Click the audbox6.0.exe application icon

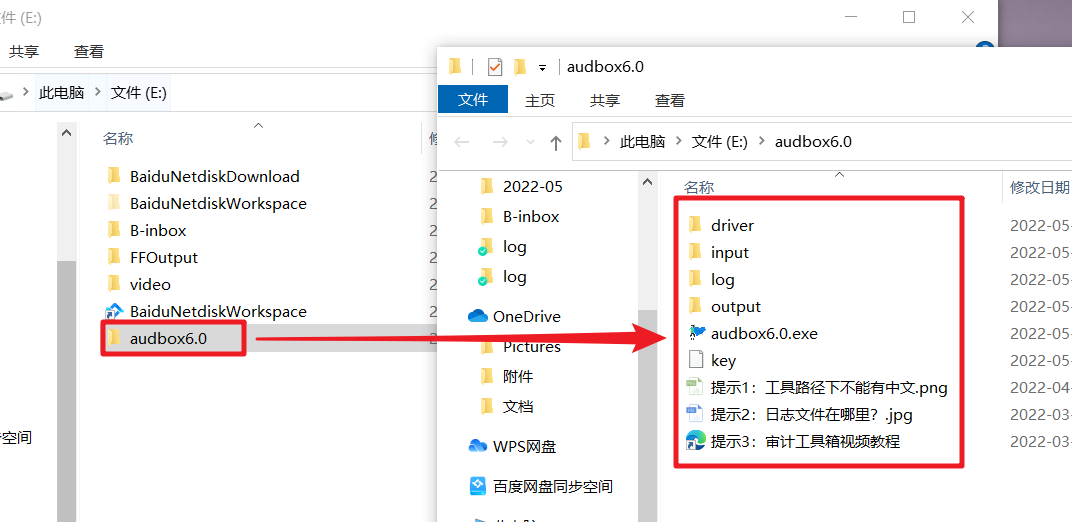pyautogui.click(x=696, y=333)
